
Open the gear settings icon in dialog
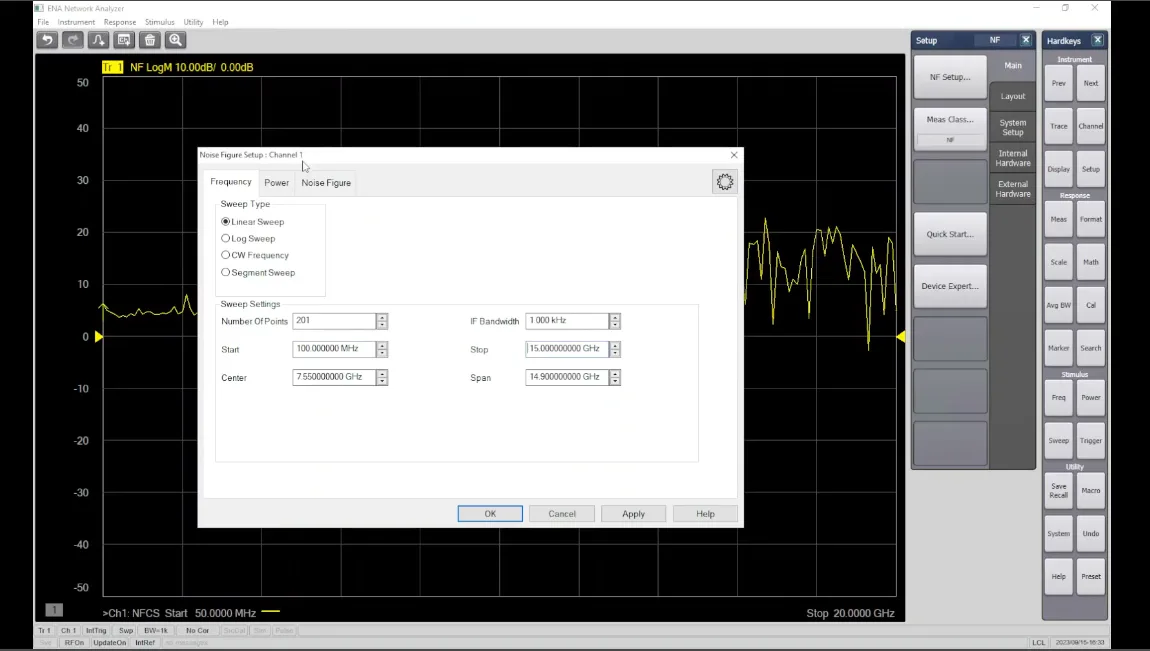725,182
